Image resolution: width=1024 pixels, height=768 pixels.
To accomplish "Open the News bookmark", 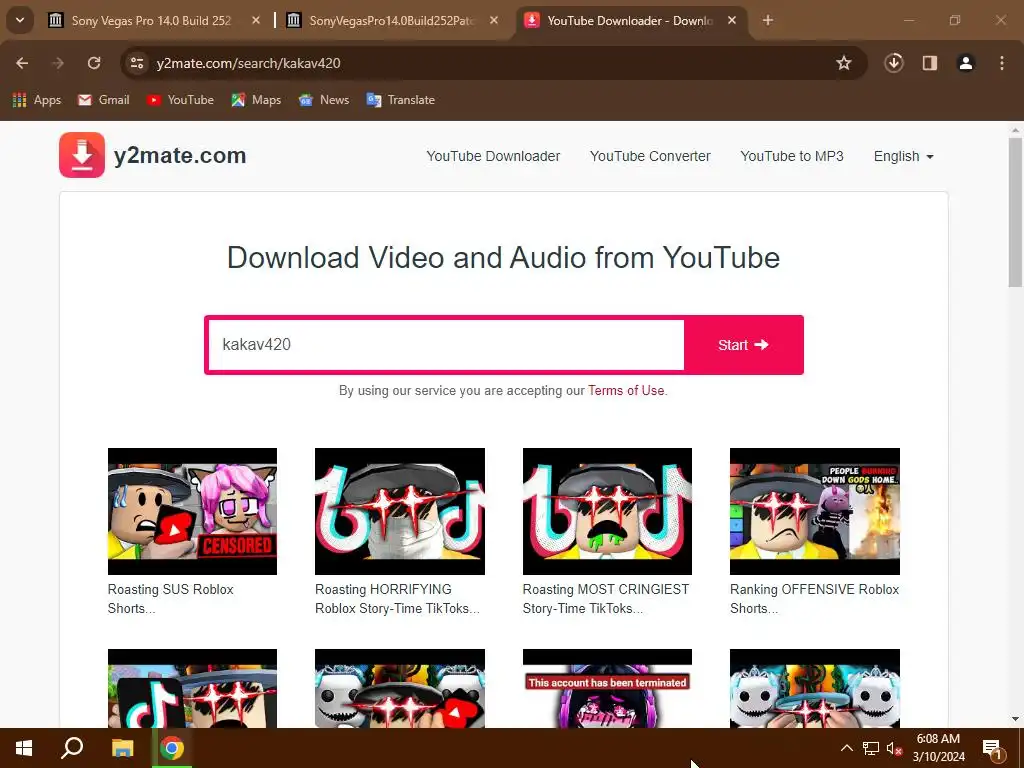I will [324, 100].
